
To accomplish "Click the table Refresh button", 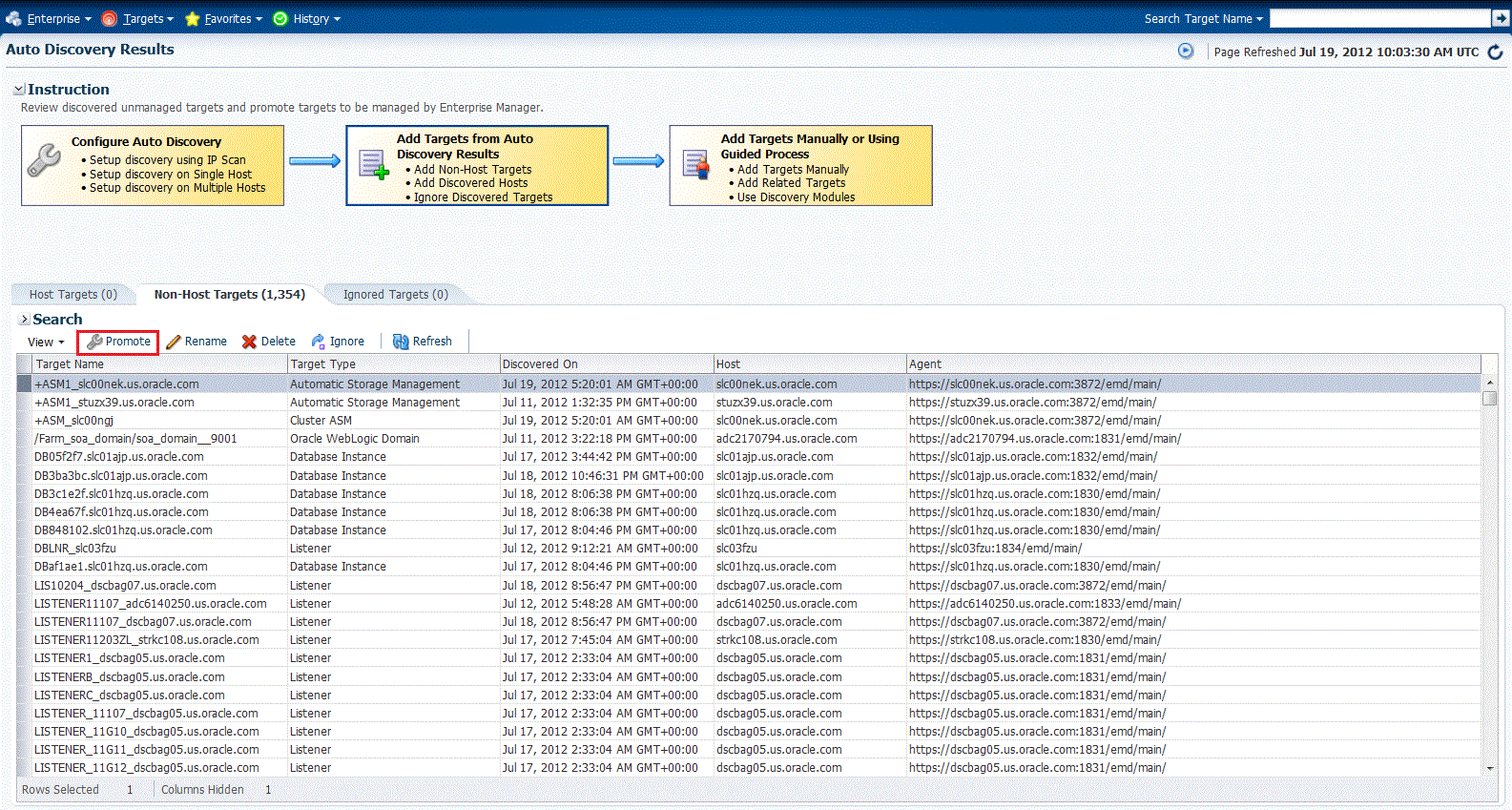I will click(x=423, y=342).
